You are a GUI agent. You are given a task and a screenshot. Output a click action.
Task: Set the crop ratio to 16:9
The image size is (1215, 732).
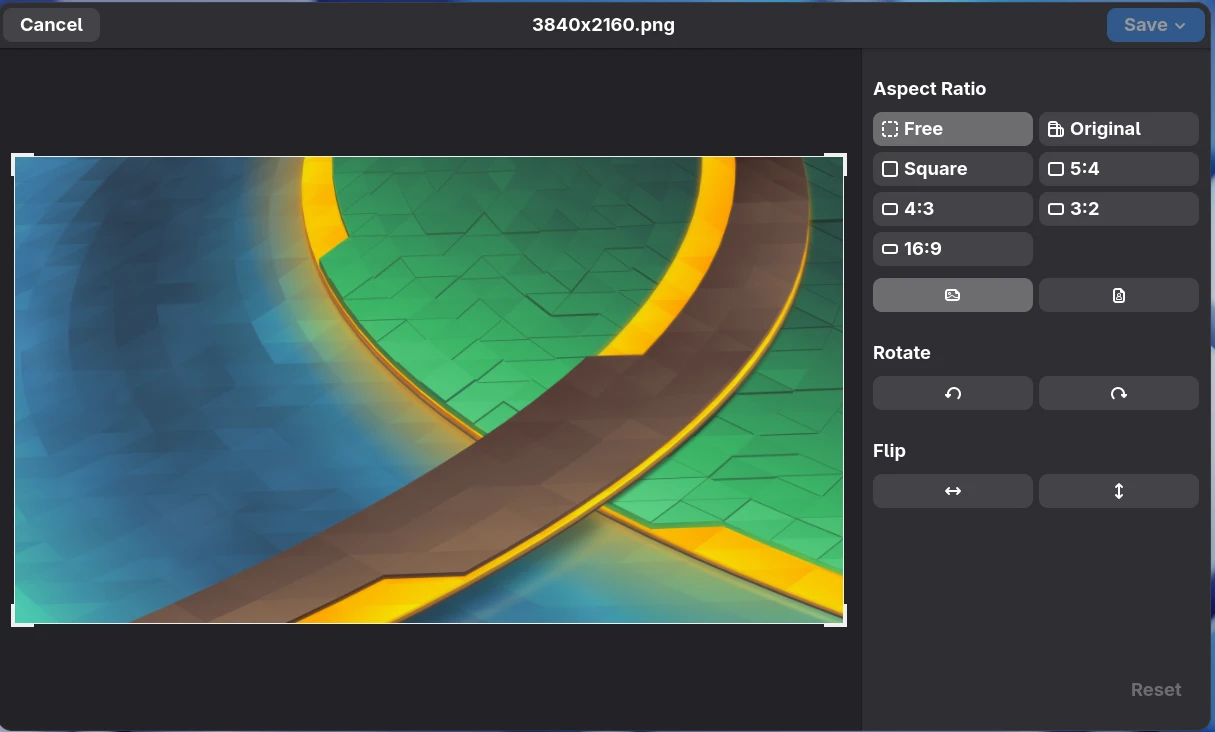(x=953, y=249)
